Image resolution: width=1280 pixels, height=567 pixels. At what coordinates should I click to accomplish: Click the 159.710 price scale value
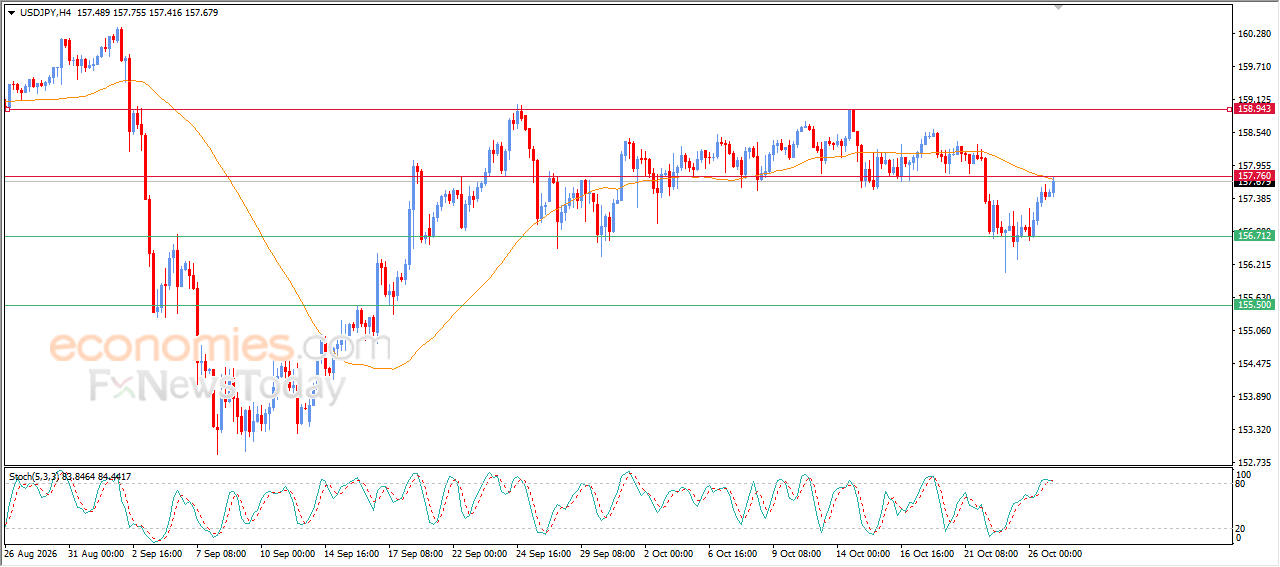pos(1254,67)
